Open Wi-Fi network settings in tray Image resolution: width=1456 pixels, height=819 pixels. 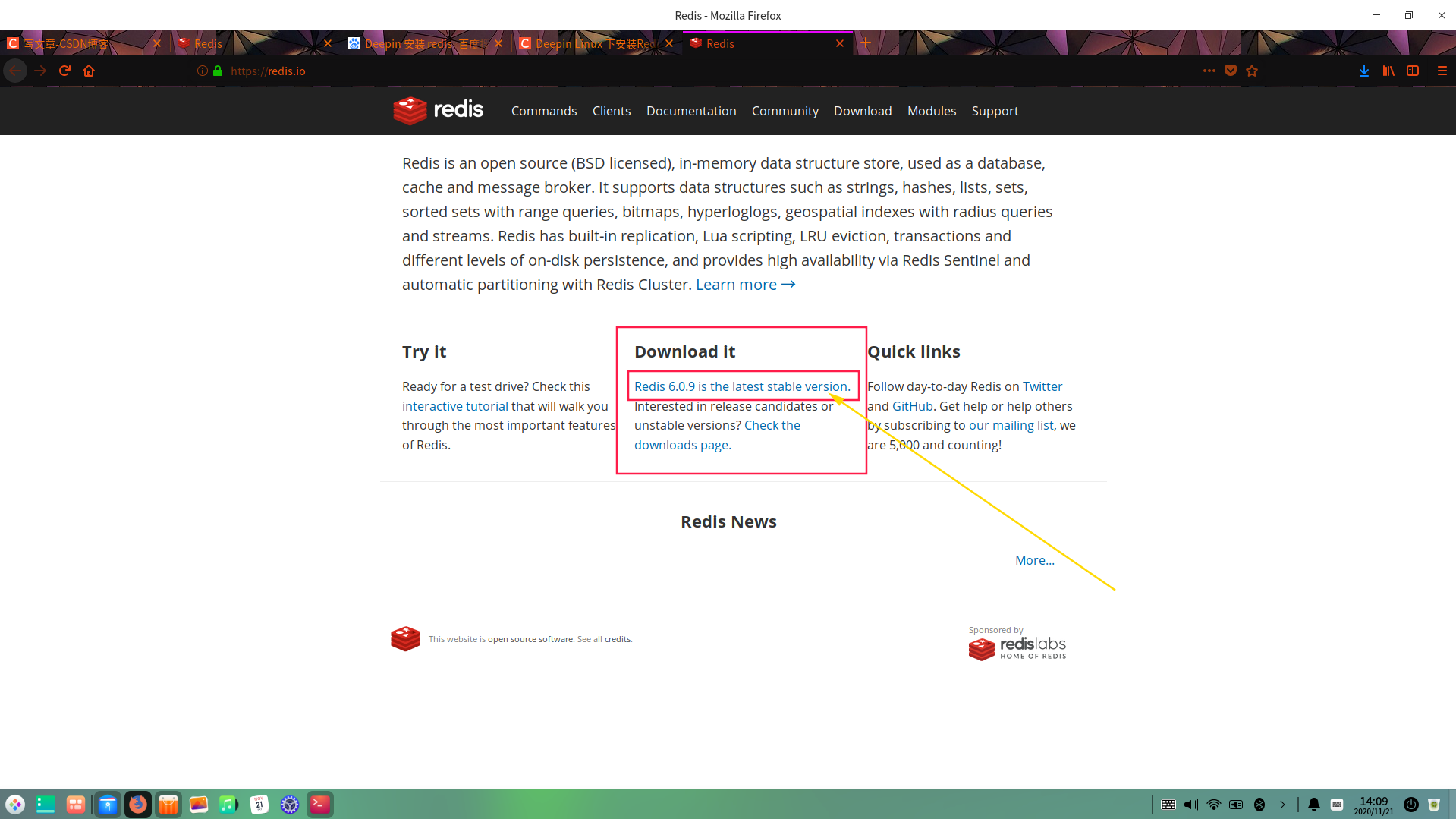(x=1214, y=805)
